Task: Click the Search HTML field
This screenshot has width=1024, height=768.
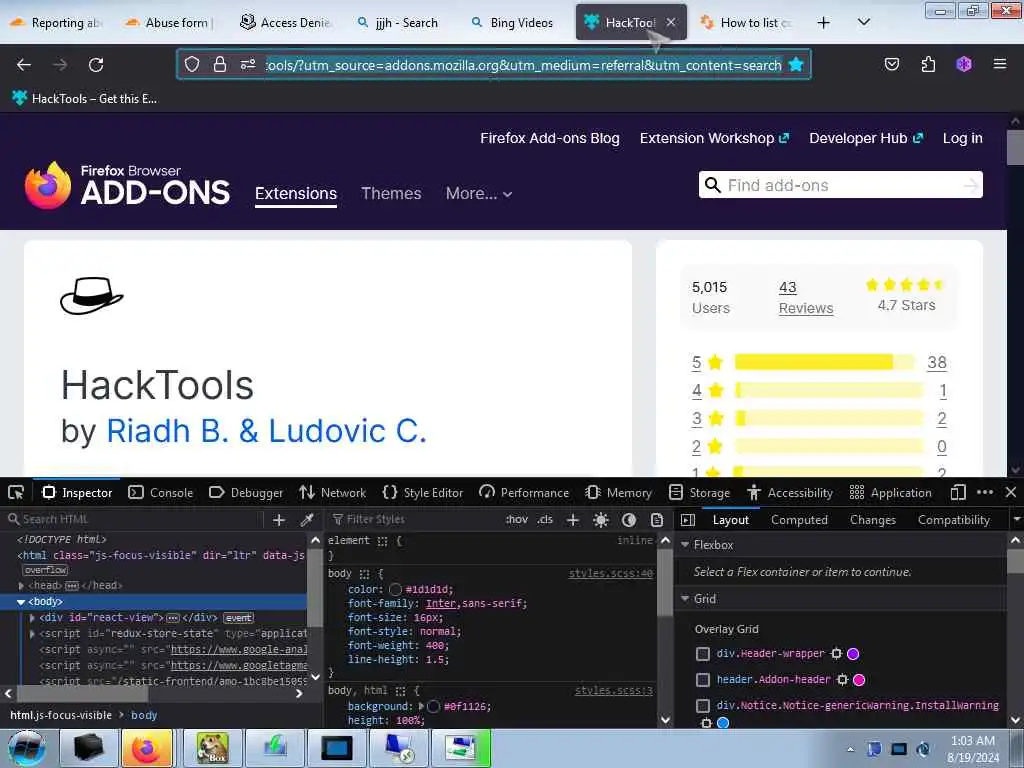Action: (134, 520)
